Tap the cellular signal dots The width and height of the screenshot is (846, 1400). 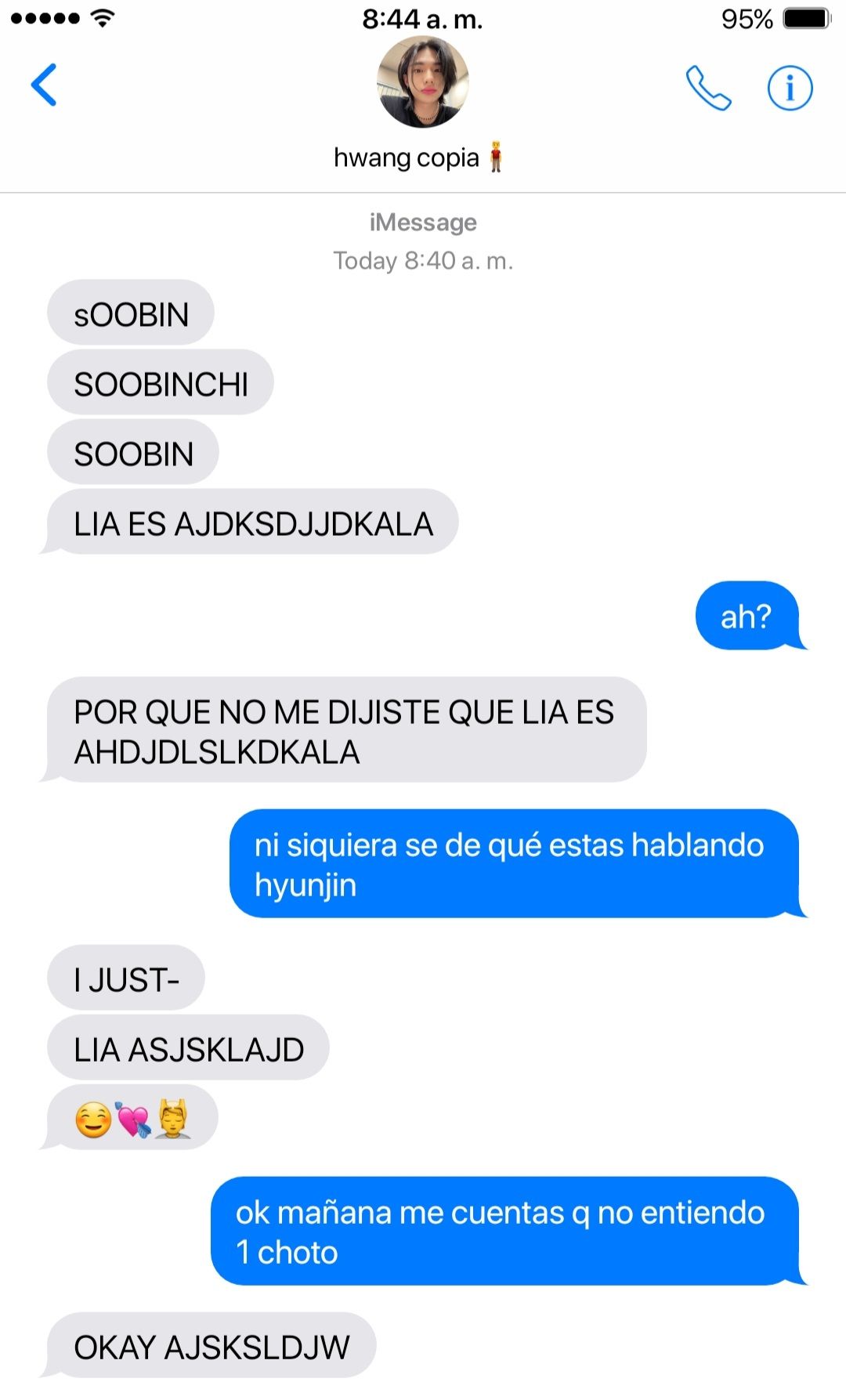(45, 18)
